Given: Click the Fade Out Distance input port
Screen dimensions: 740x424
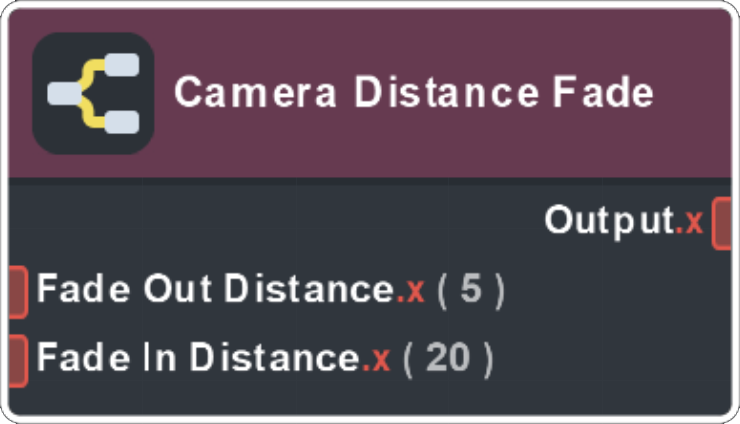Looking at the screenshot, I should tap(18, 291).
